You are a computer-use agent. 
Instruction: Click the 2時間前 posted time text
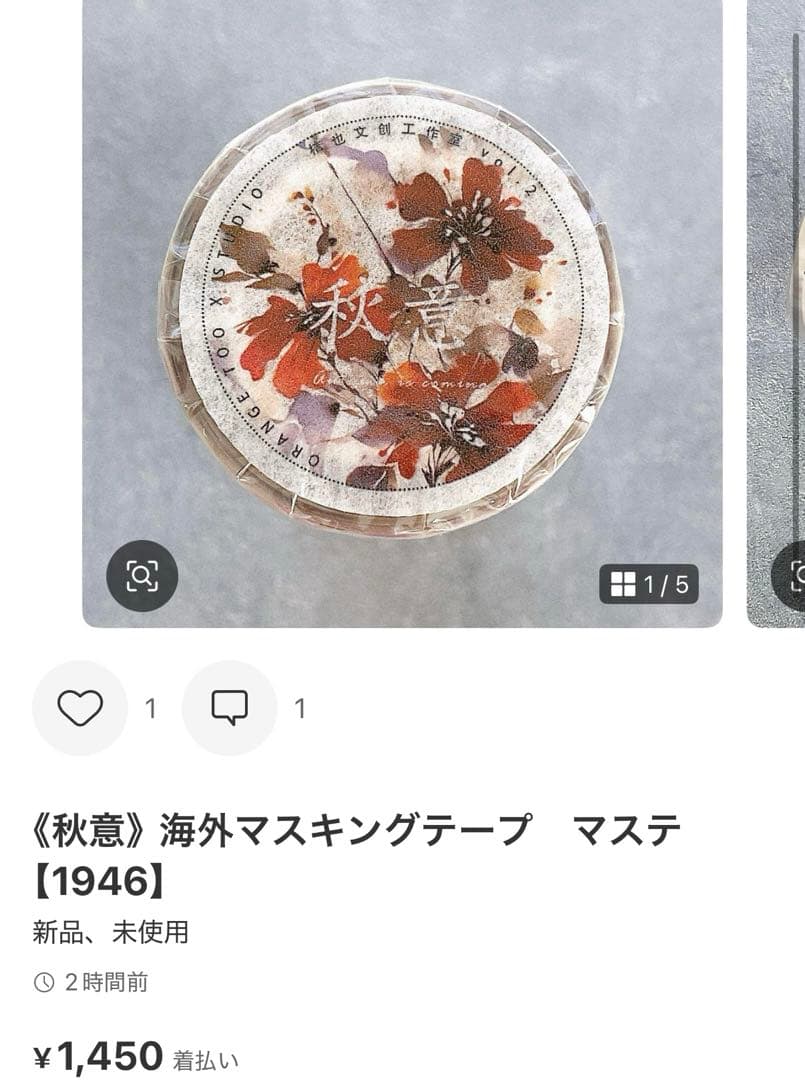107,982
